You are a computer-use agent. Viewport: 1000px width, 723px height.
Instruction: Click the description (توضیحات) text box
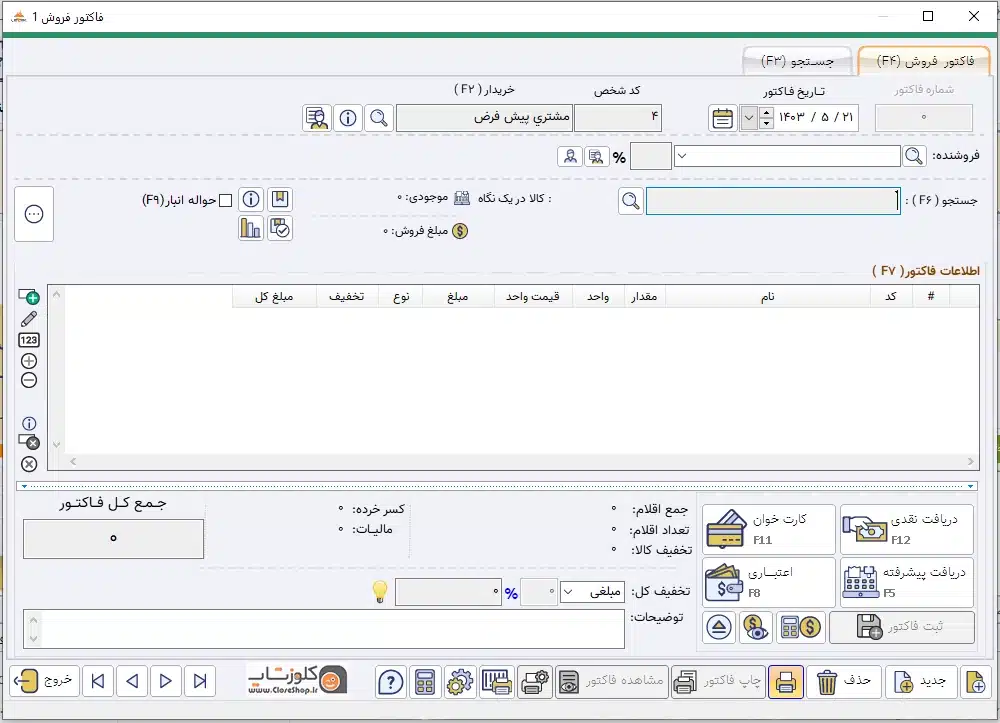click(324, 629)
